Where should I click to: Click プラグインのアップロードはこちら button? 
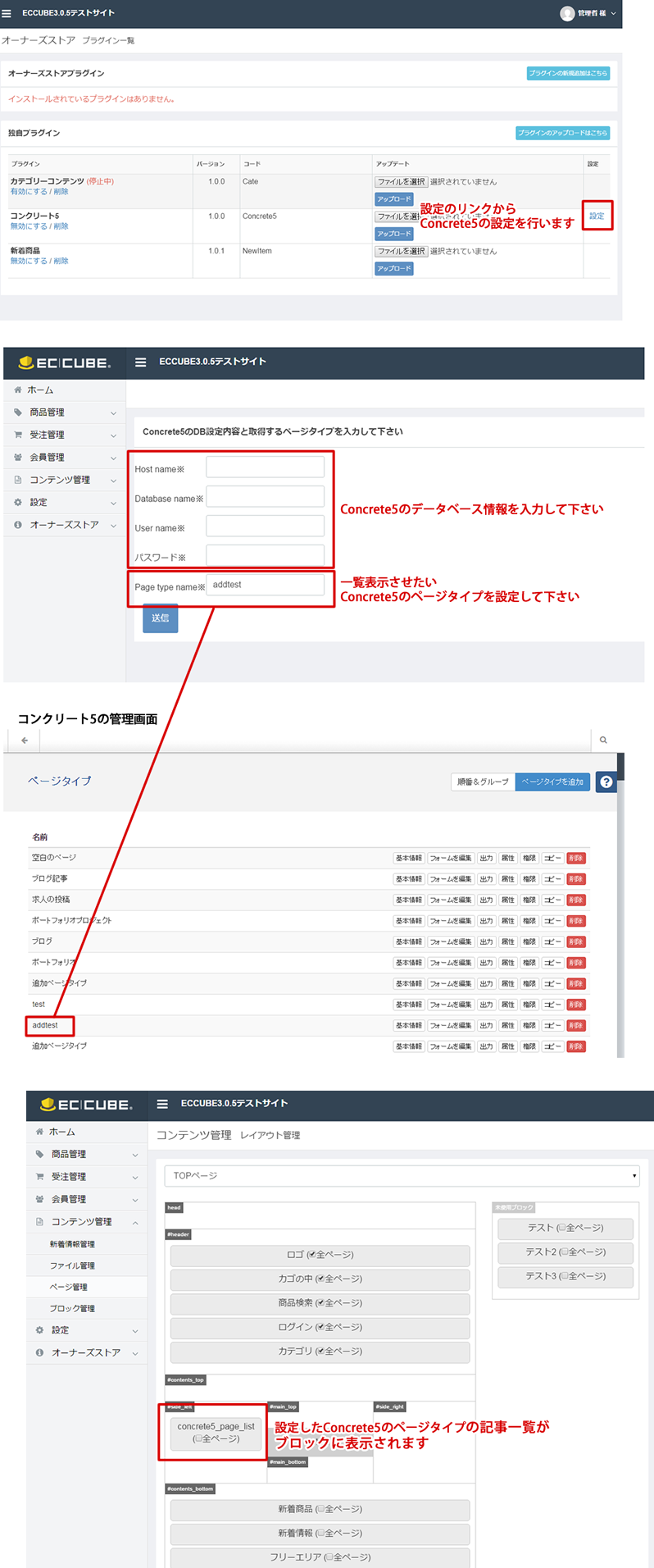tap(562, 133)
